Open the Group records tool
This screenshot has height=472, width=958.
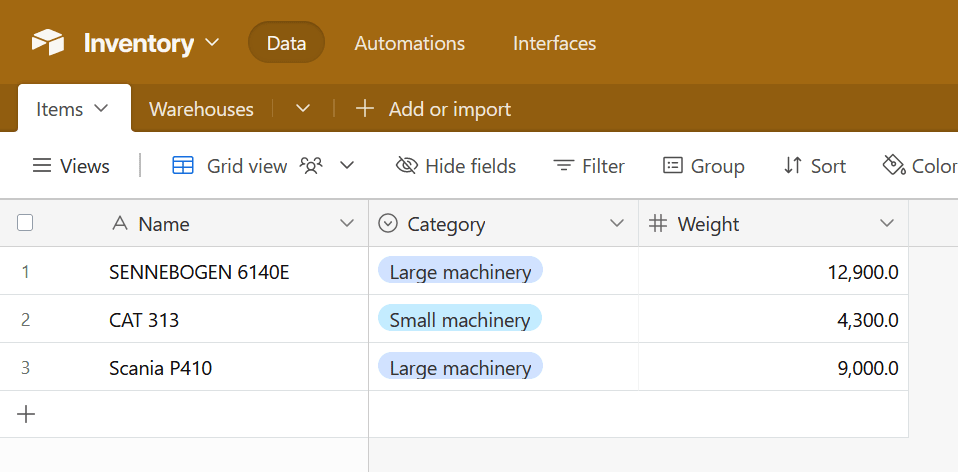704,166
